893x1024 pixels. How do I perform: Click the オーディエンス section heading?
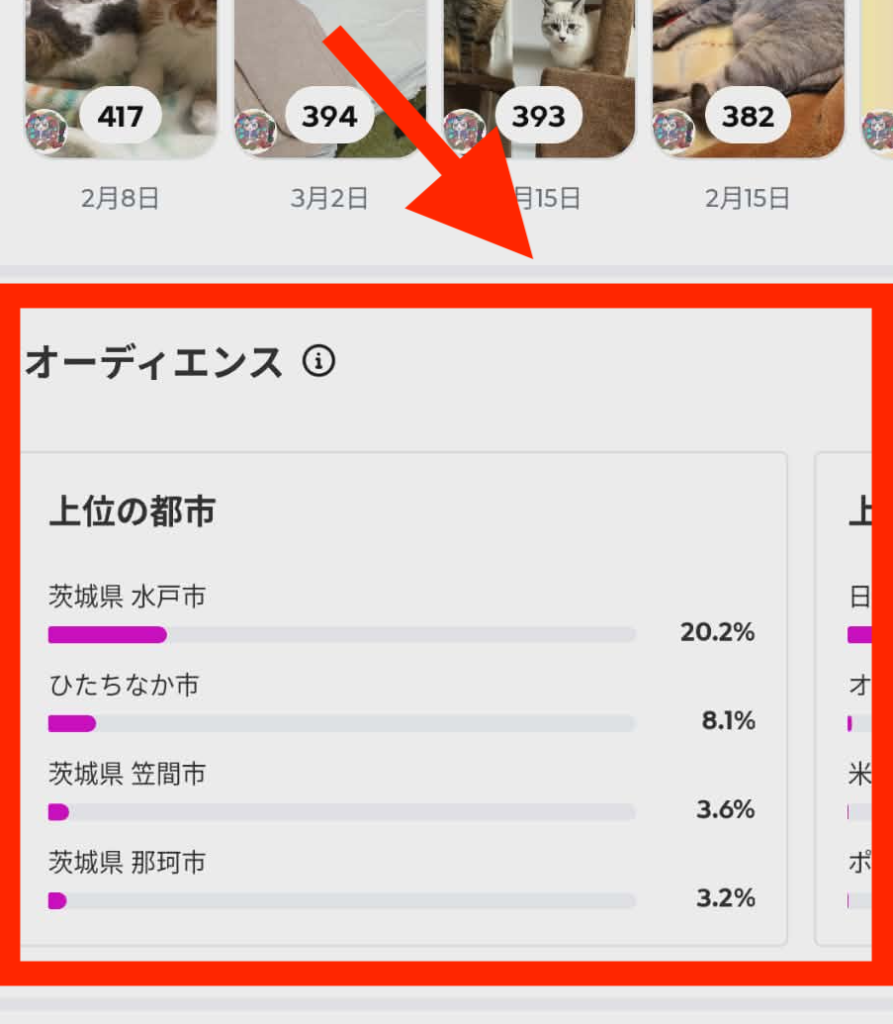pyautogui.click(x=153, y=362)
